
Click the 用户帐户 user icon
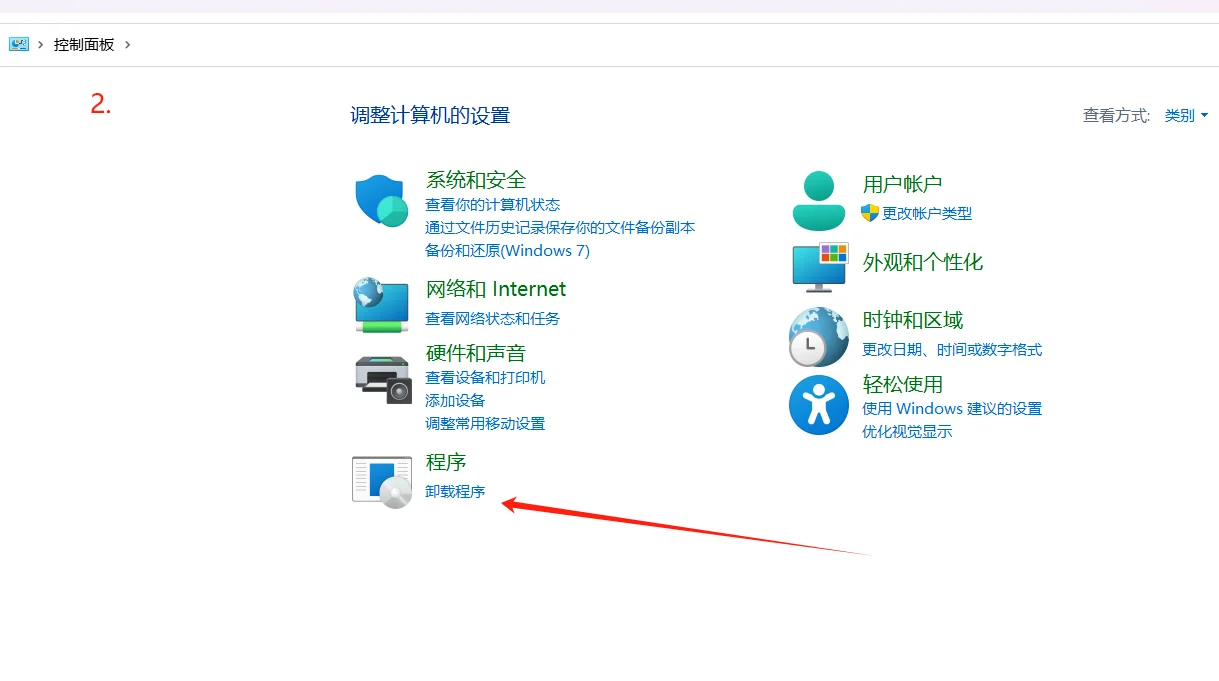click(x=818, y=198)
